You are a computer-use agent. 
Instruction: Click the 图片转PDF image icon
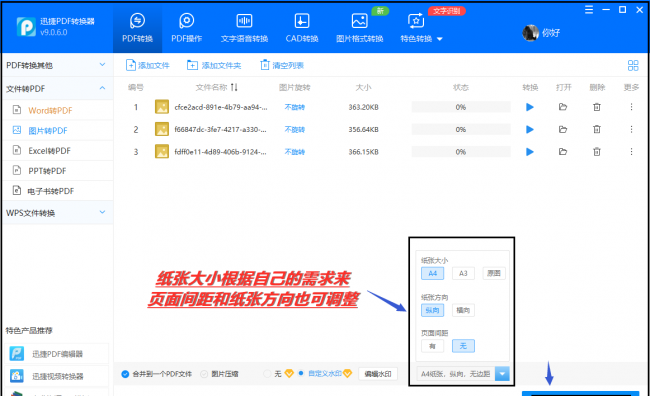(17, 130)
